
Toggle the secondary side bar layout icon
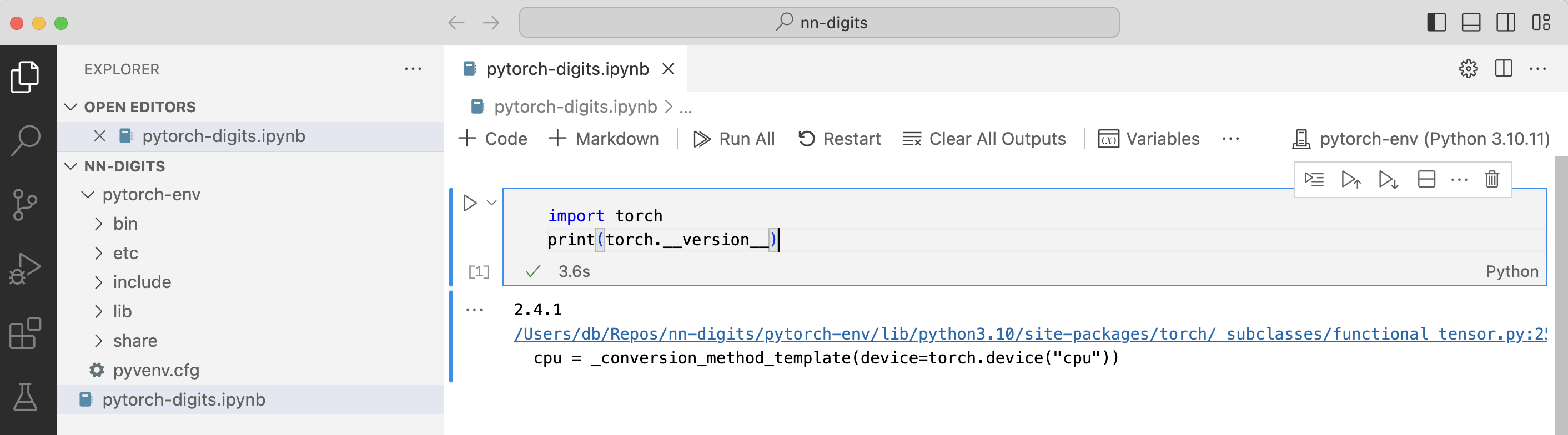tap(1505, 23)
